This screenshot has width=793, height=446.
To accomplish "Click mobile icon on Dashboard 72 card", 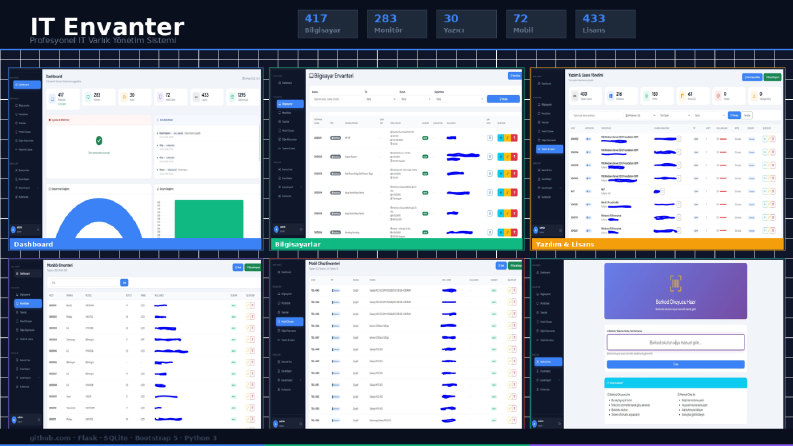I will coord(160,97).
